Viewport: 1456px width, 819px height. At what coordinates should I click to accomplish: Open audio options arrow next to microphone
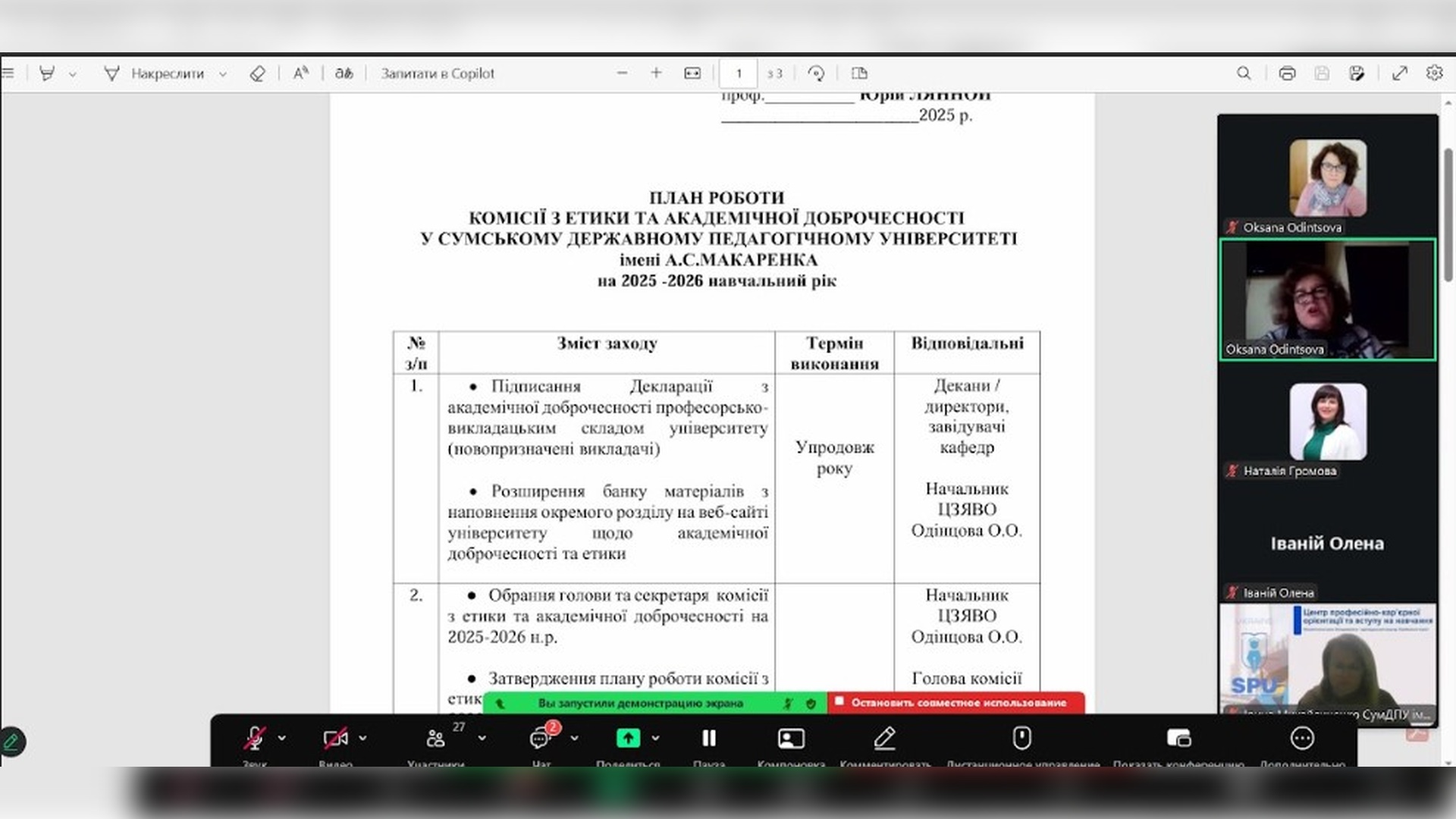tap(282, 738)
